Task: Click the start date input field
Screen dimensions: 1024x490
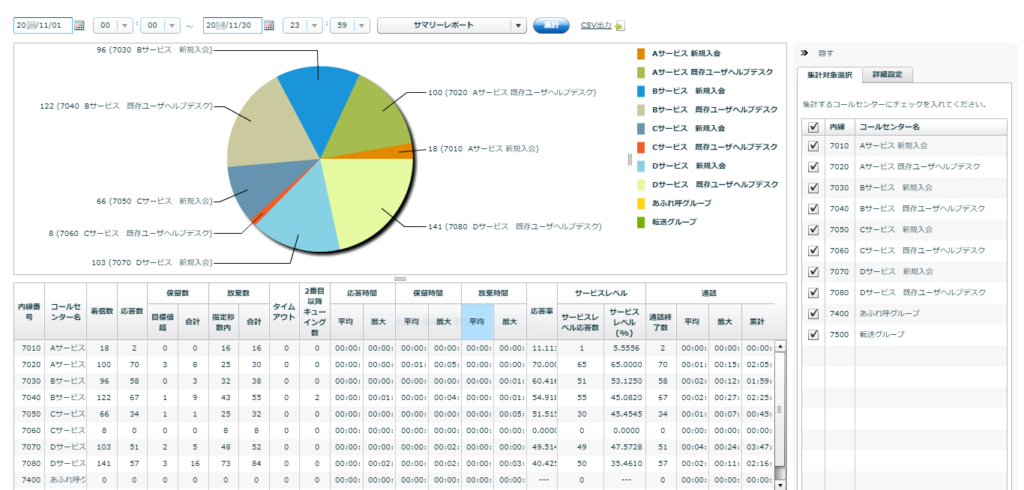Action: tap(42, 25)
